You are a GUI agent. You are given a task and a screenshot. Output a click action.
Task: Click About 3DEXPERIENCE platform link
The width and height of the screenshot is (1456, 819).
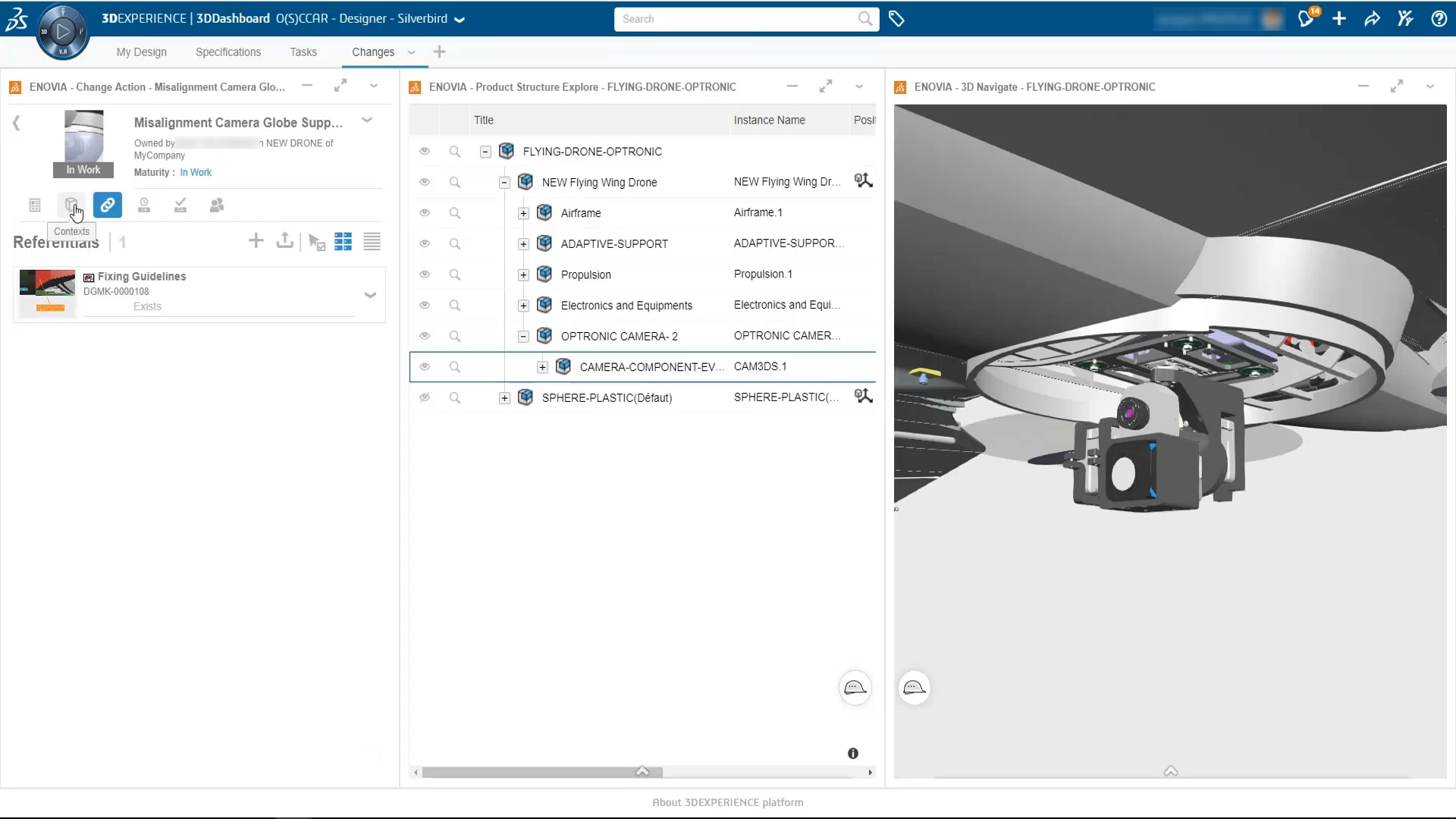(x=727, y=802)
